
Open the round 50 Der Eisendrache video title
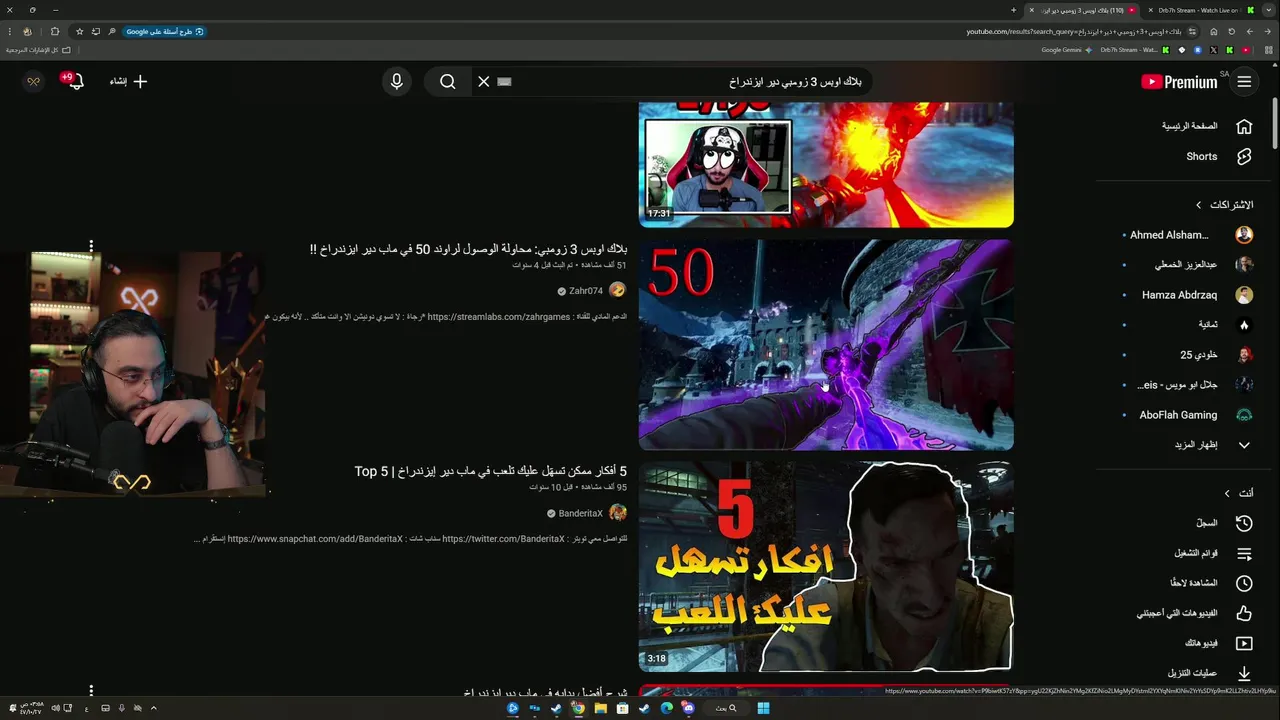click(469, 249)
